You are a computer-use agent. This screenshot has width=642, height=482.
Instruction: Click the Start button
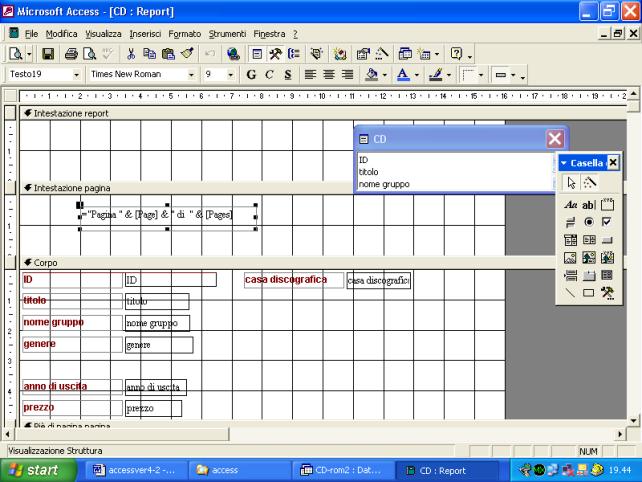tap(38, 470)
